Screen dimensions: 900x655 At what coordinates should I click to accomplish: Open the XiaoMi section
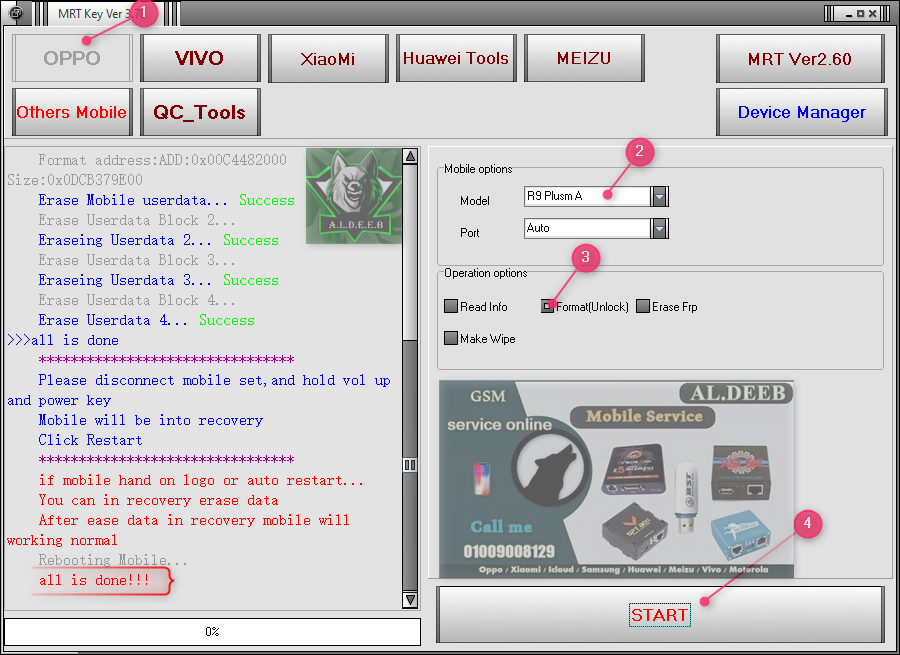[328, 58]
